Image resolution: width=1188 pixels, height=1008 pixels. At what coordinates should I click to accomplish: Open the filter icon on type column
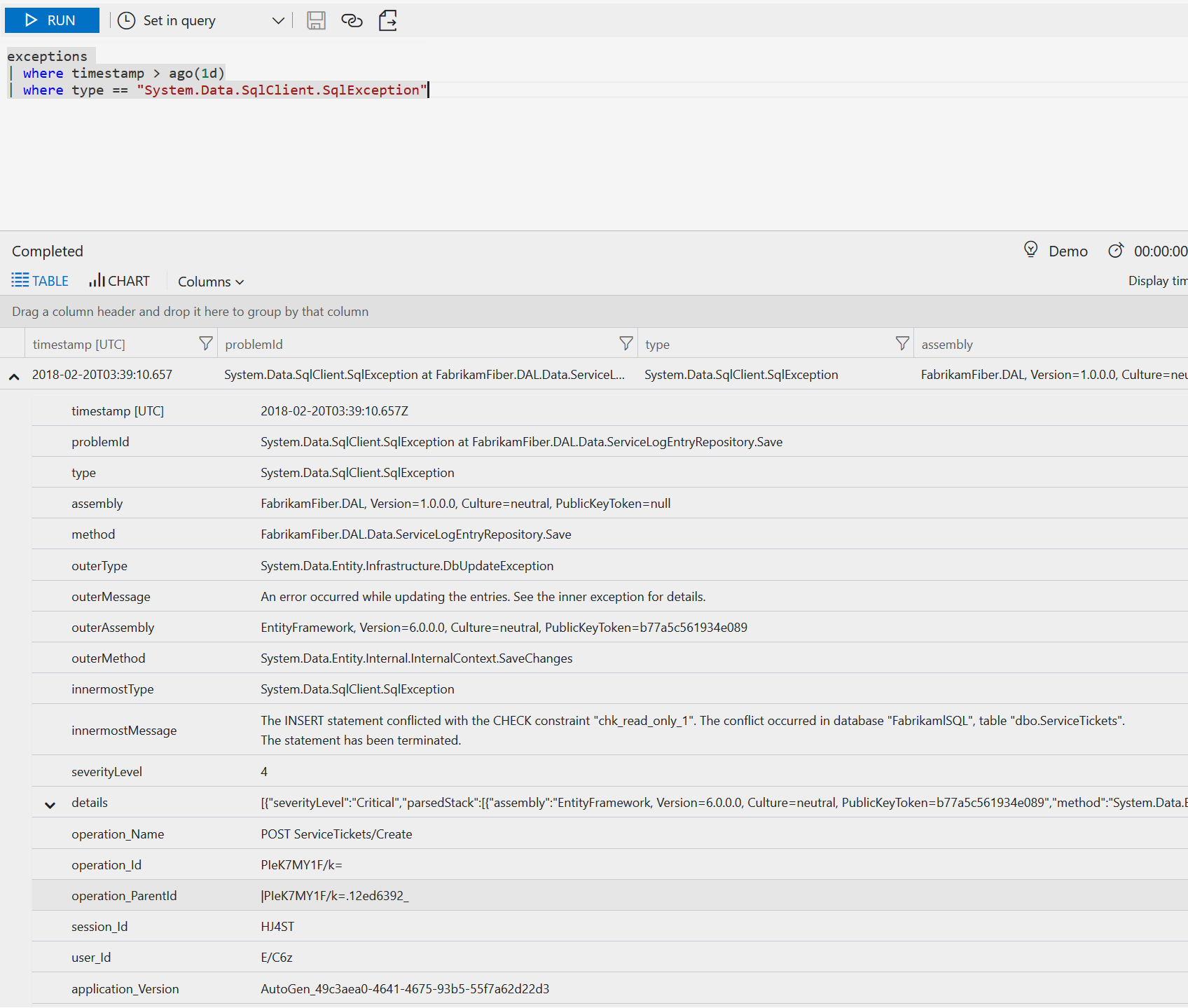tap(902, 343)
